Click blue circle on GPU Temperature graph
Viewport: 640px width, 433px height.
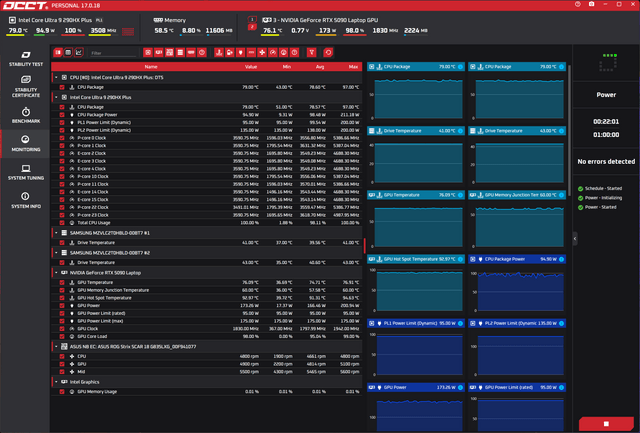pyautogui.click(x=460, y=195)
